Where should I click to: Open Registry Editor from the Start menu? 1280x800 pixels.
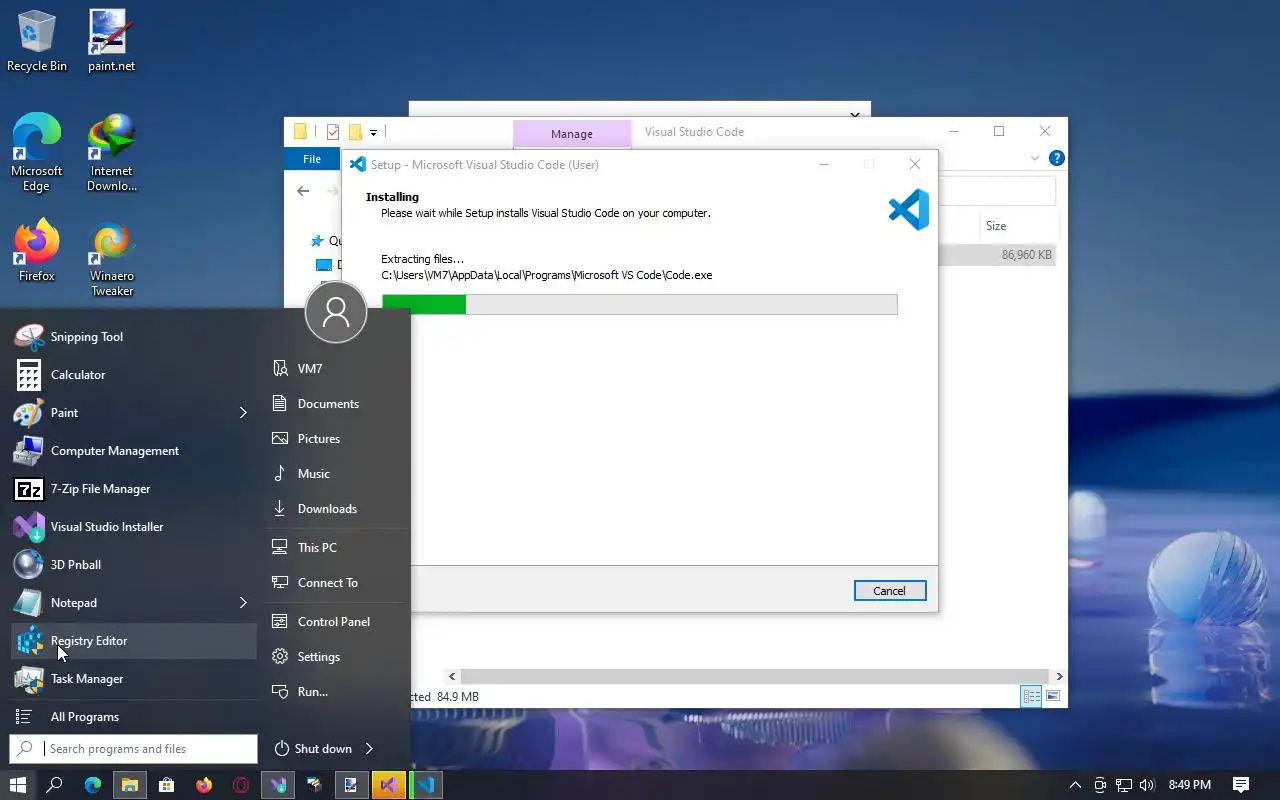(x=133, y=641)
